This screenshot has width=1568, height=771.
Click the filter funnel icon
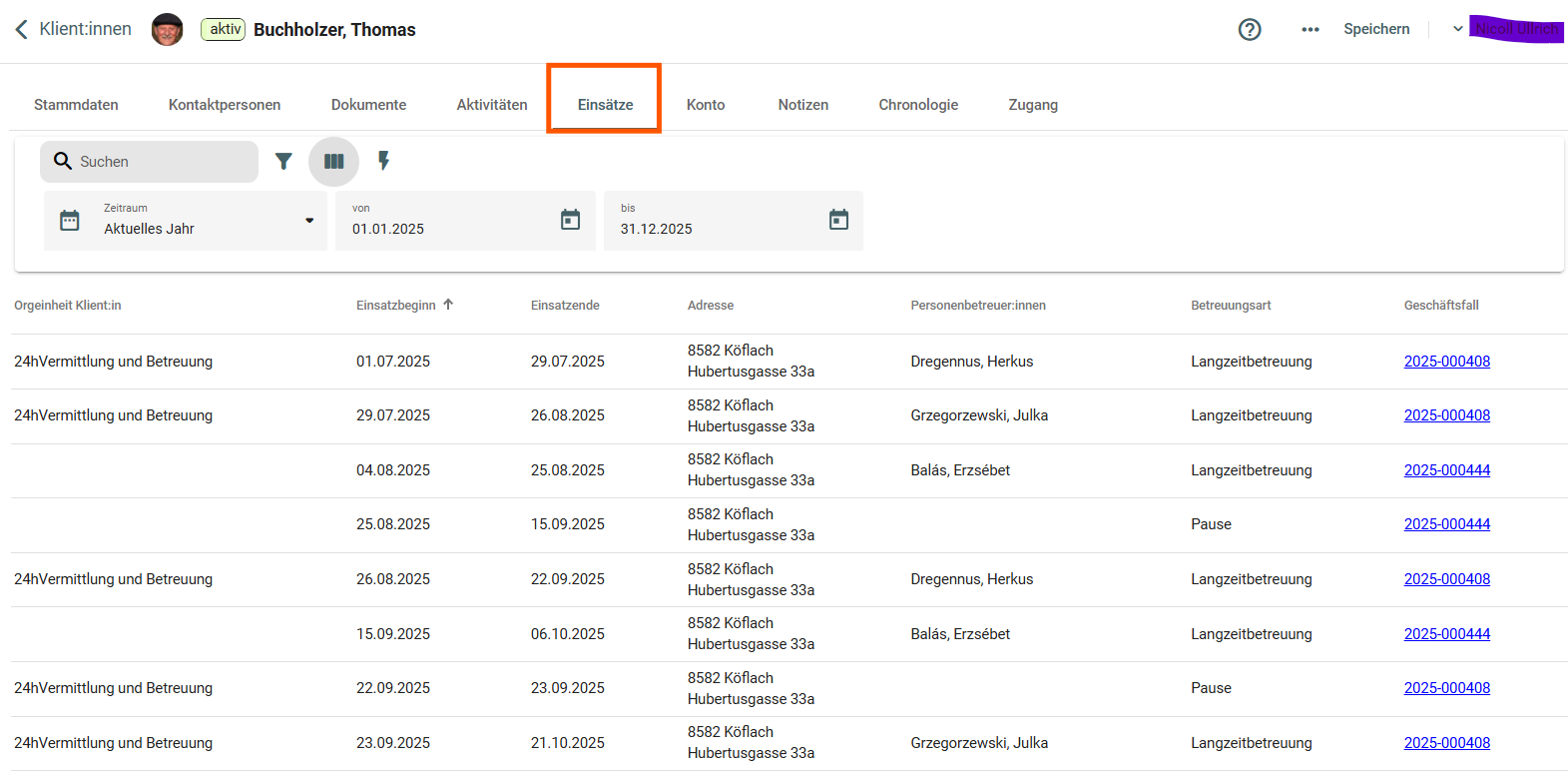(283, 161)
